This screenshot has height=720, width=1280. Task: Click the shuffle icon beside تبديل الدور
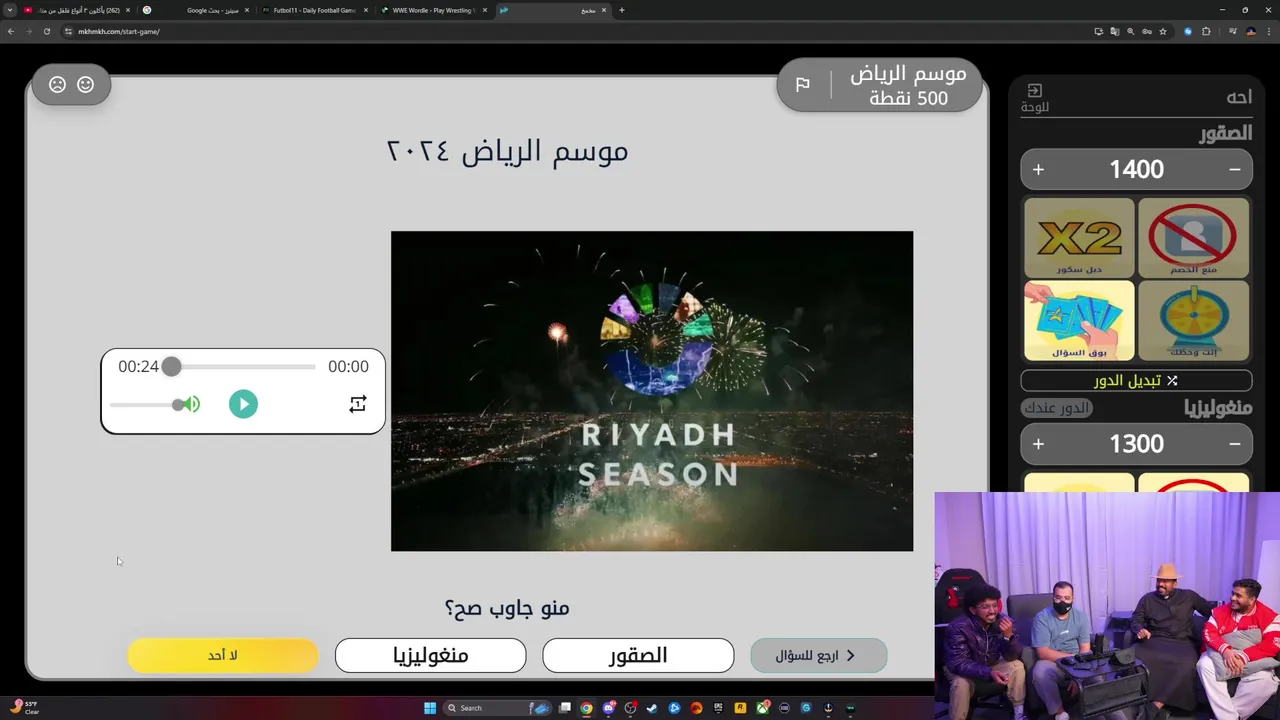coord(1172,381)
